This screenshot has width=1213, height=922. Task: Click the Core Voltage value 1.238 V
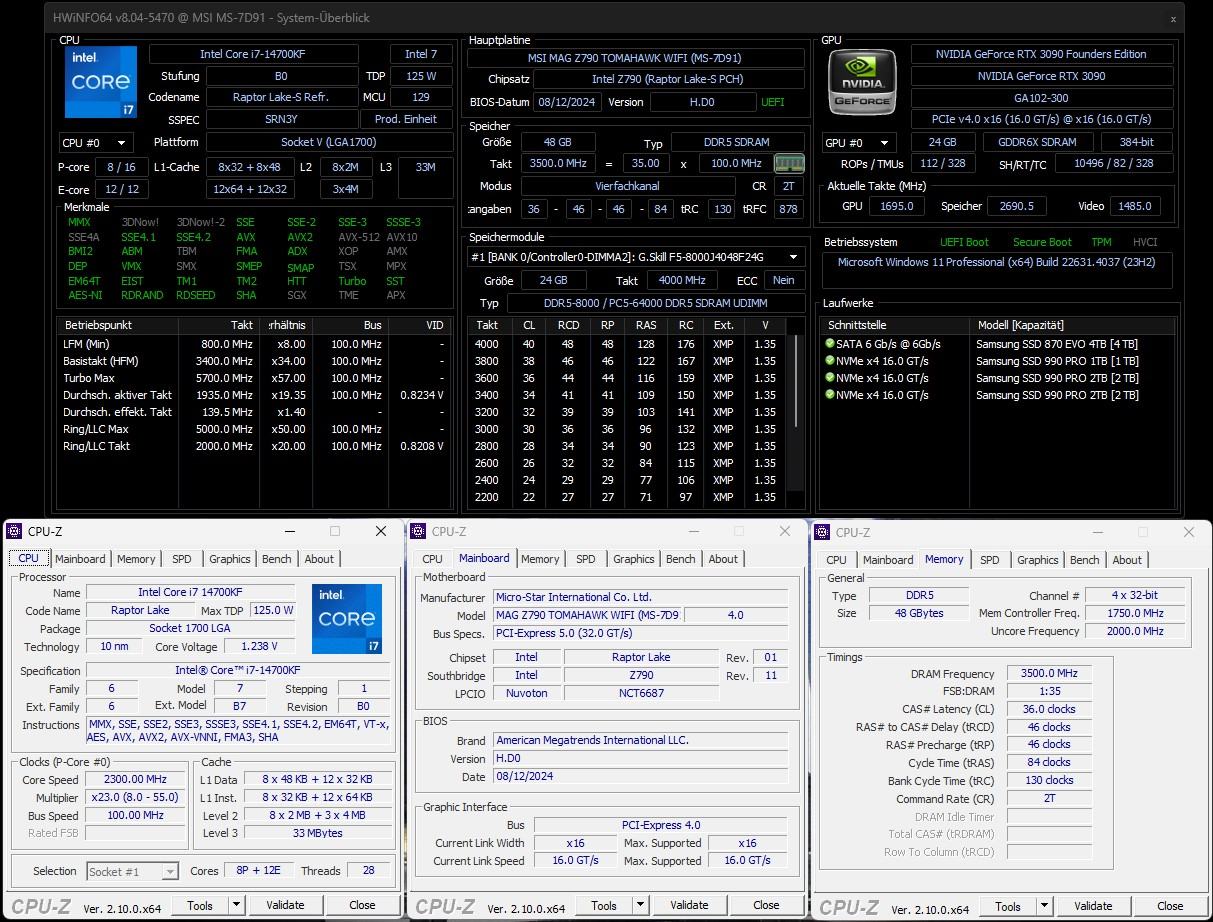[x=260, y=647]
